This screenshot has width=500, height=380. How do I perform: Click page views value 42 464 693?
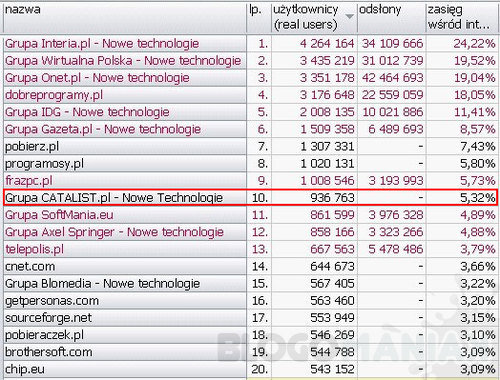click(392, 78)
